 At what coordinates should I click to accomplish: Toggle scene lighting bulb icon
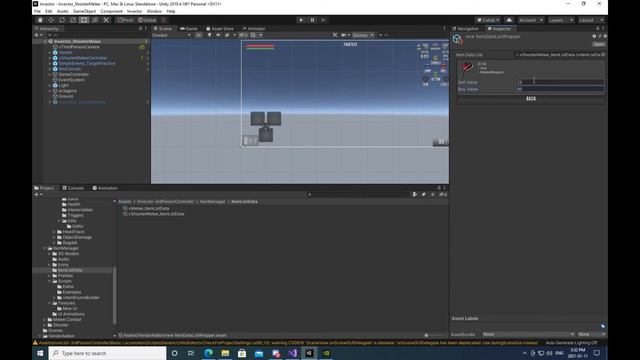209,35
